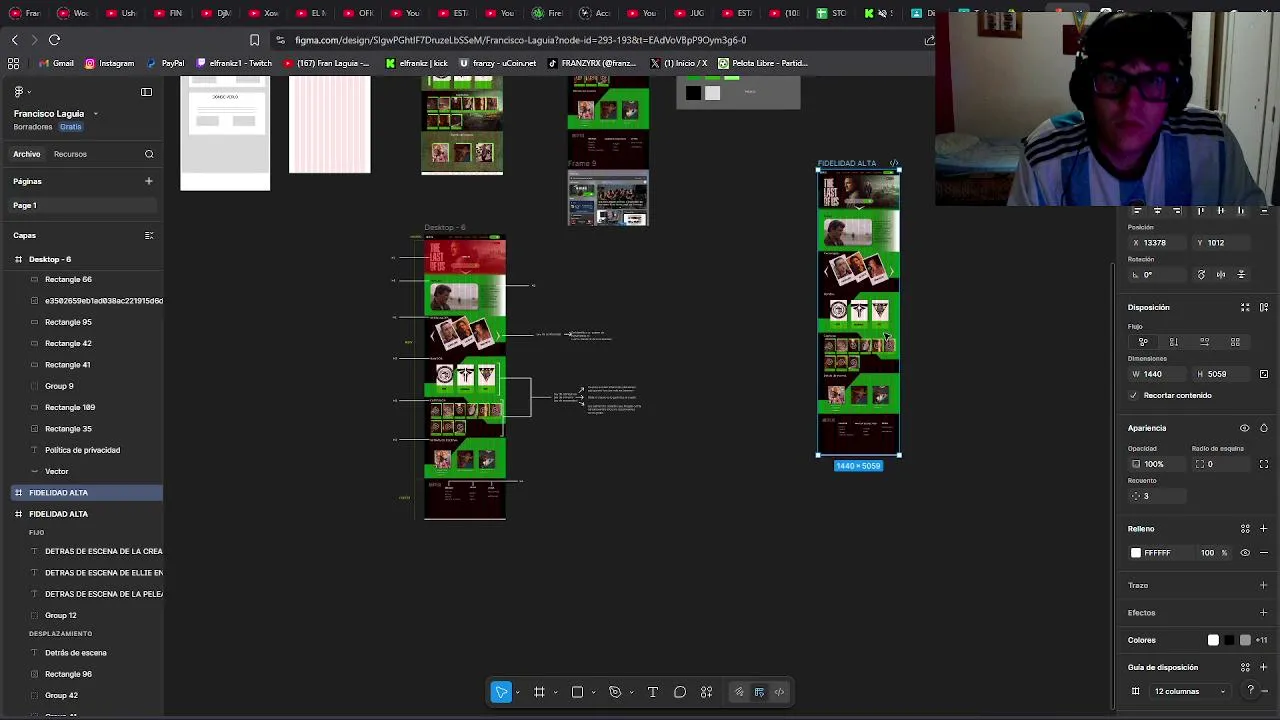Screen dimensions: 1280x720
Task: Collapse Disposición auto layout icon
Action: [1245, 307]
